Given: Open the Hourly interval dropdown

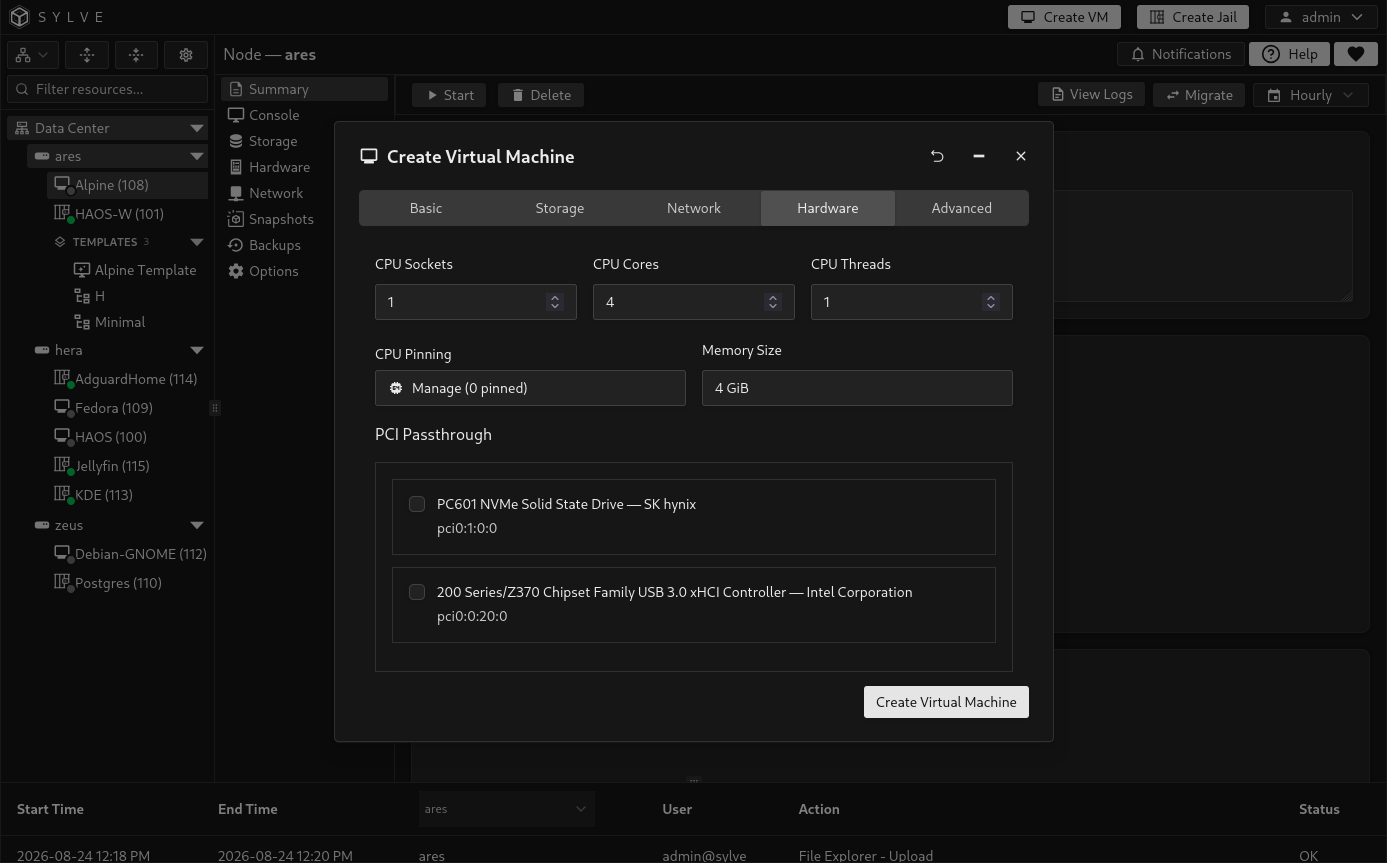Looking at the screenshot, I should click(1310, 95).
